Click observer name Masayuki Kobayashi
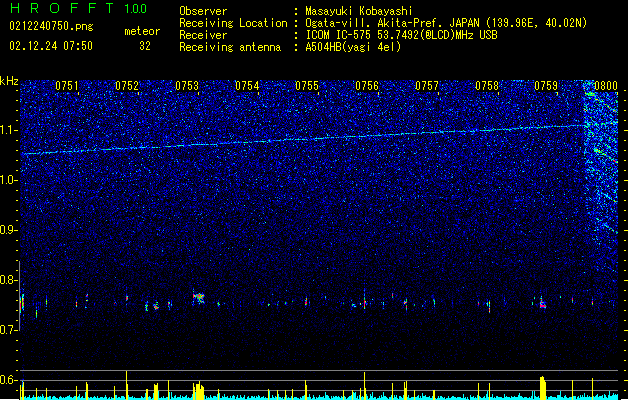The width and height of the screenshot is (629, 400). coord(359,11)
